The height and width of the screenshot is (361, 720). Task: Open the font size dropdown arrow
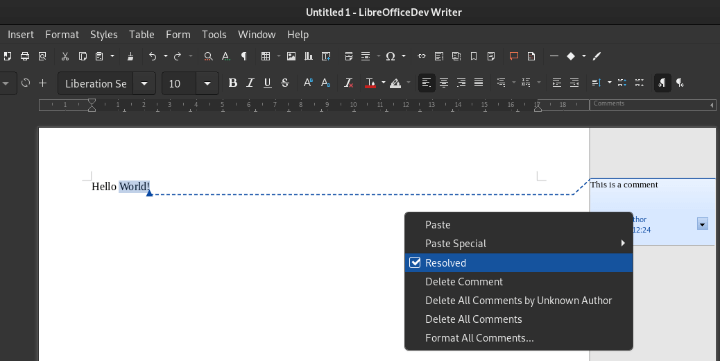point(207,83)
